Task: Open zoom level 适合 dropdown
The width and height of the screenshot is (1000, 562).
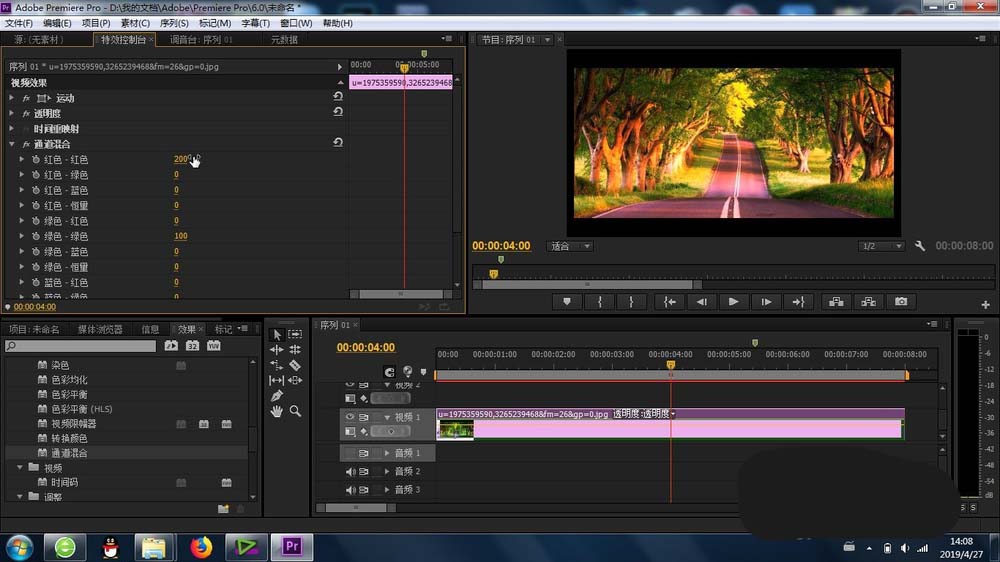Action: 570,246
